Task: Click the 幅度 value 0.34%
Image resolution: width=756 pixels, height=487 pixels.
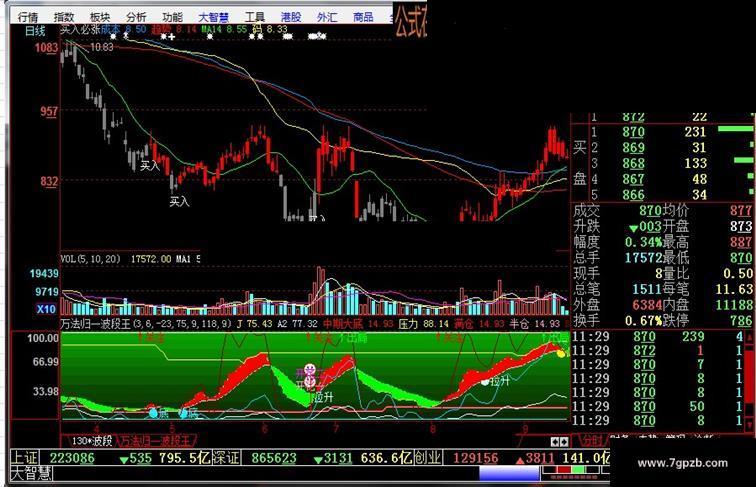Action: pyautogui.click(x=644, y=242)
